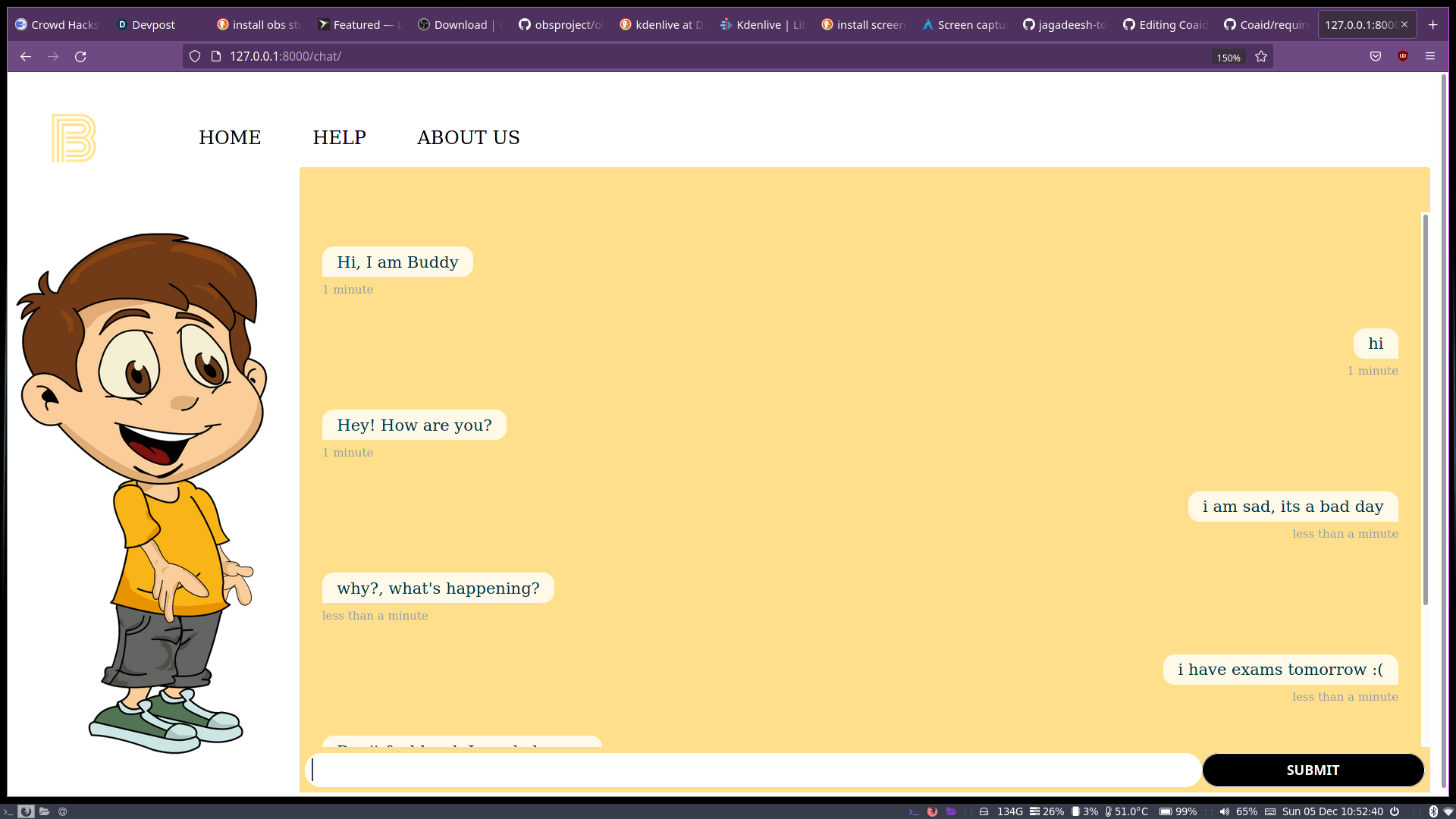
Task: Reset the 150% zoom level indicator
Action: click(1228, 58)
